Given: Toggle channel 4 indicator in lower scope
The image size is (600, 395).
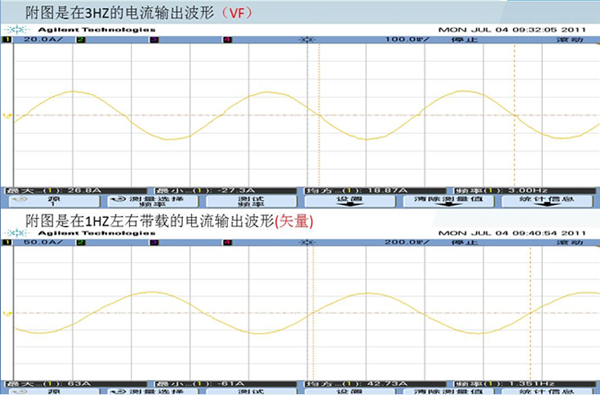Looking at the screenshot, I should click(228, 242).
